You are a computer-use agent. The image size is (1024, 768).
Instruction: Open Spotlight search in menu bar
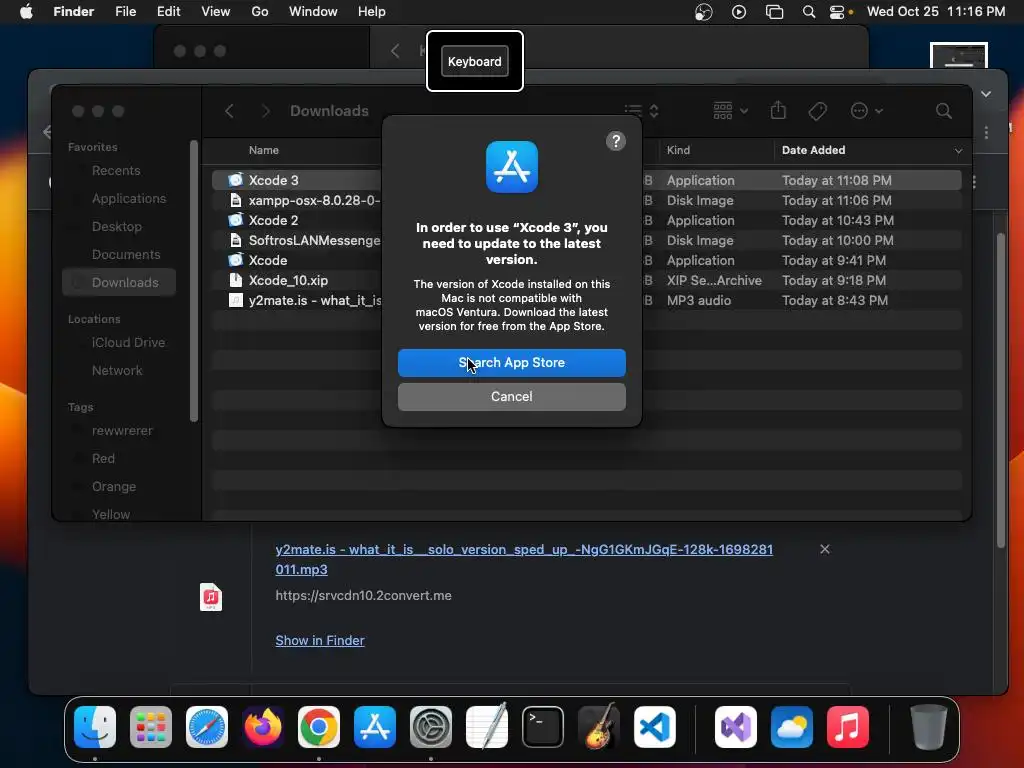pyautogui.click(x=808, y=12)
